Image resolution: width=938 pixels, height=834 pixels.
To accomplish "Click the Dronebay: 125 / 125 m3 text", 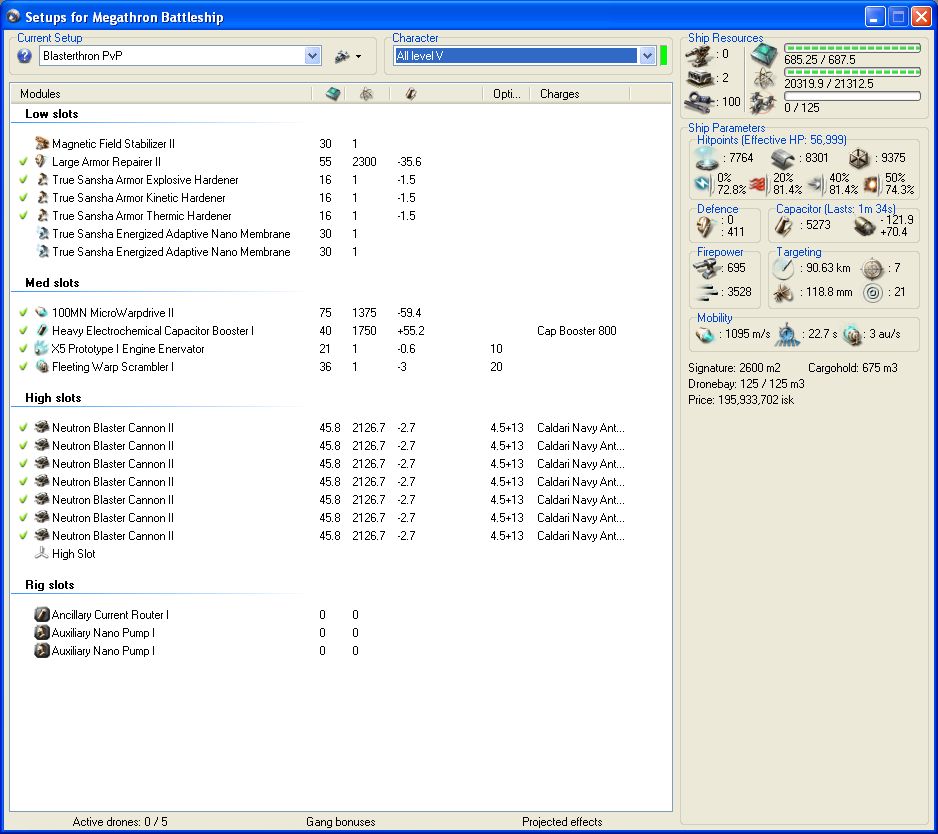I will [x=746, y=383].
